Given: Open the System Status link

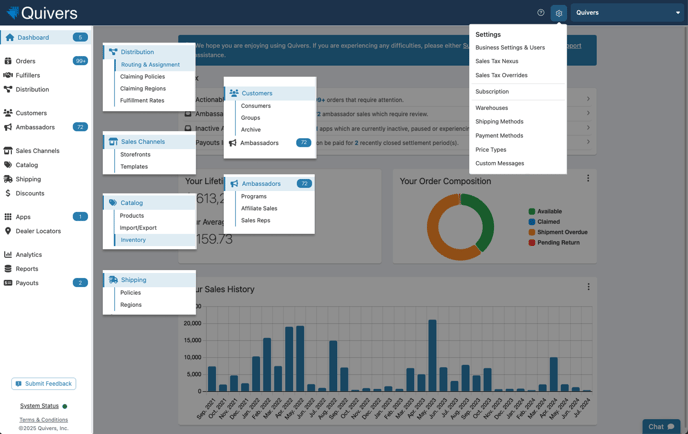Looking at the screenshot, I should (39, 406).
